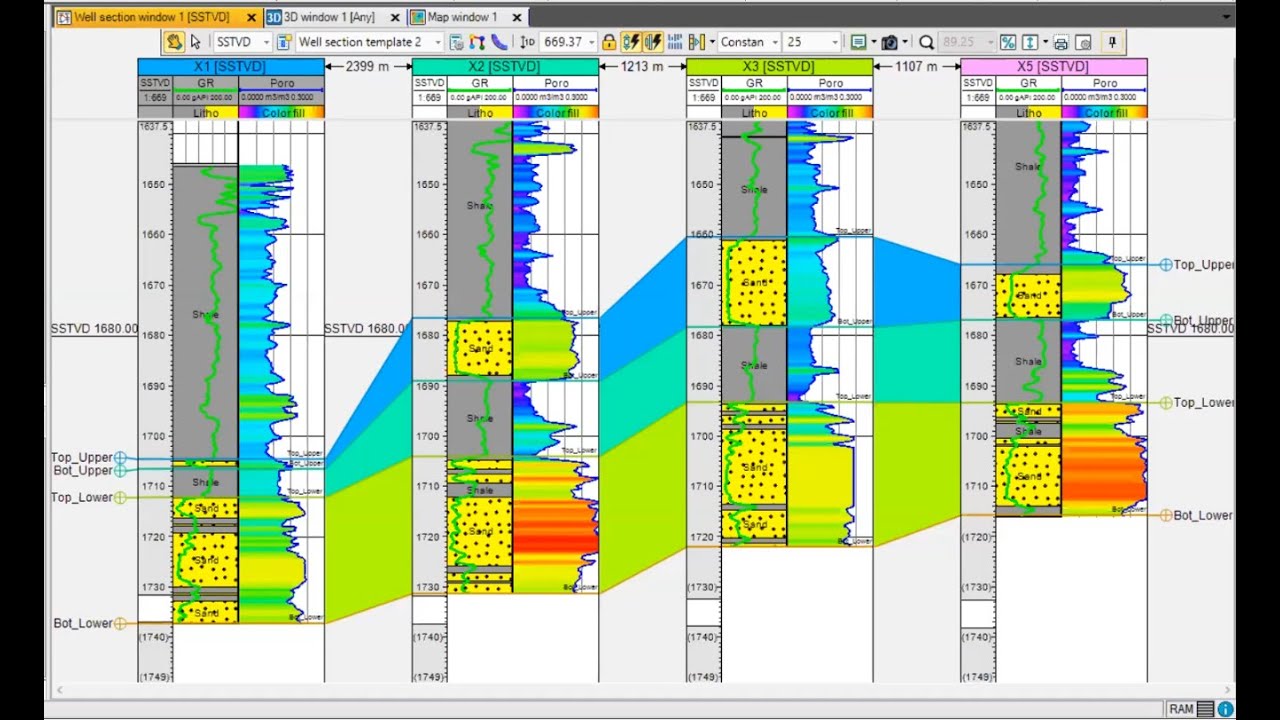The height and width of the screenshot is (720, 1280).
Task: Close the Well section window 1 tab
Action: coord(251,17)
